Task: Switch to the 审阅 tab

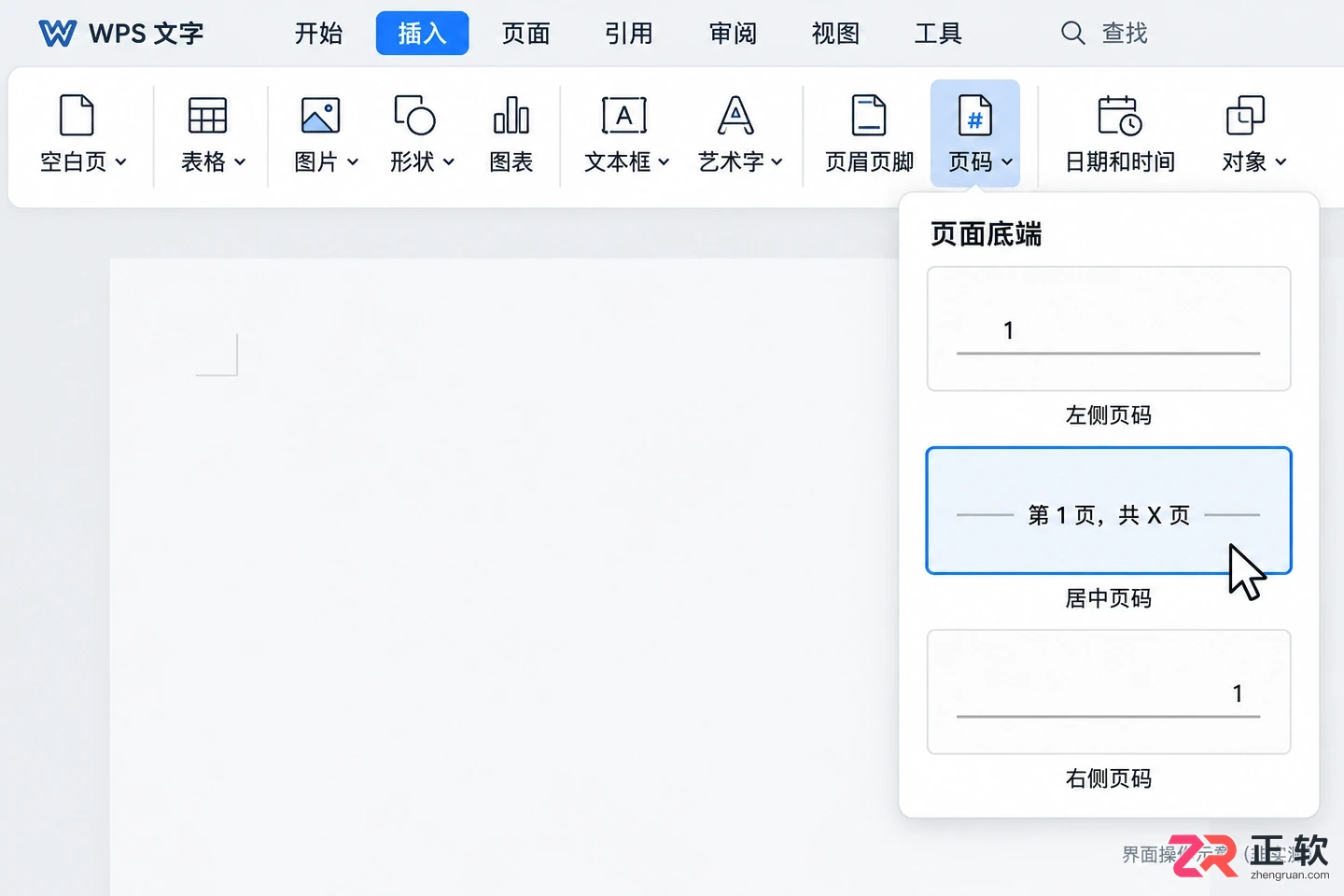Action: coord(733,34)
